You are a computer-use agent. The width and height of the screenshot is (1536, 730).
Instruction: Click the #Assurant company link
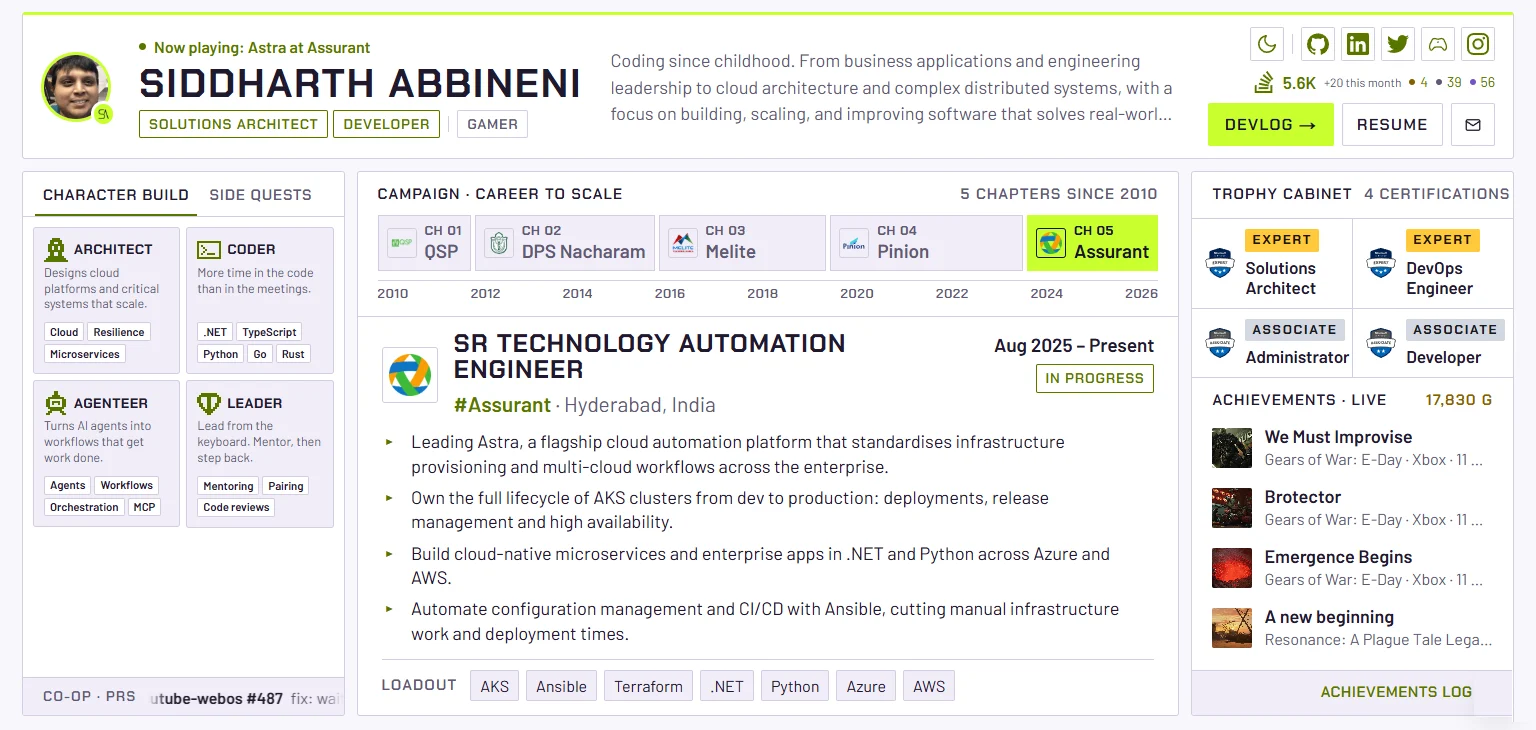point(502,405)
